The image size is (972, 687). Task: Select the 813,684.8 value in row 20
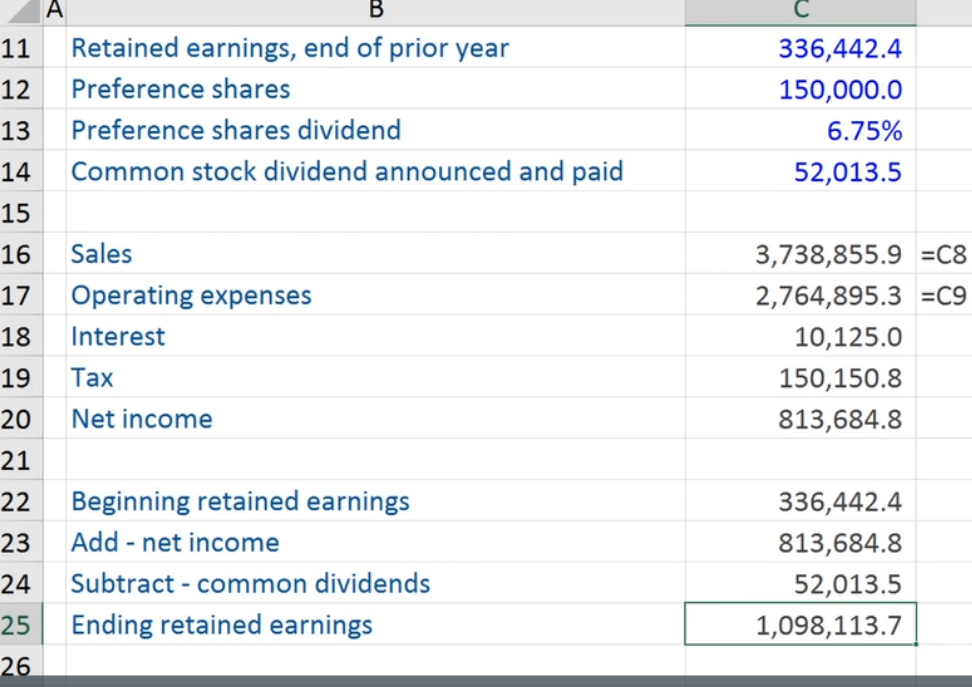tap(800, 419)
